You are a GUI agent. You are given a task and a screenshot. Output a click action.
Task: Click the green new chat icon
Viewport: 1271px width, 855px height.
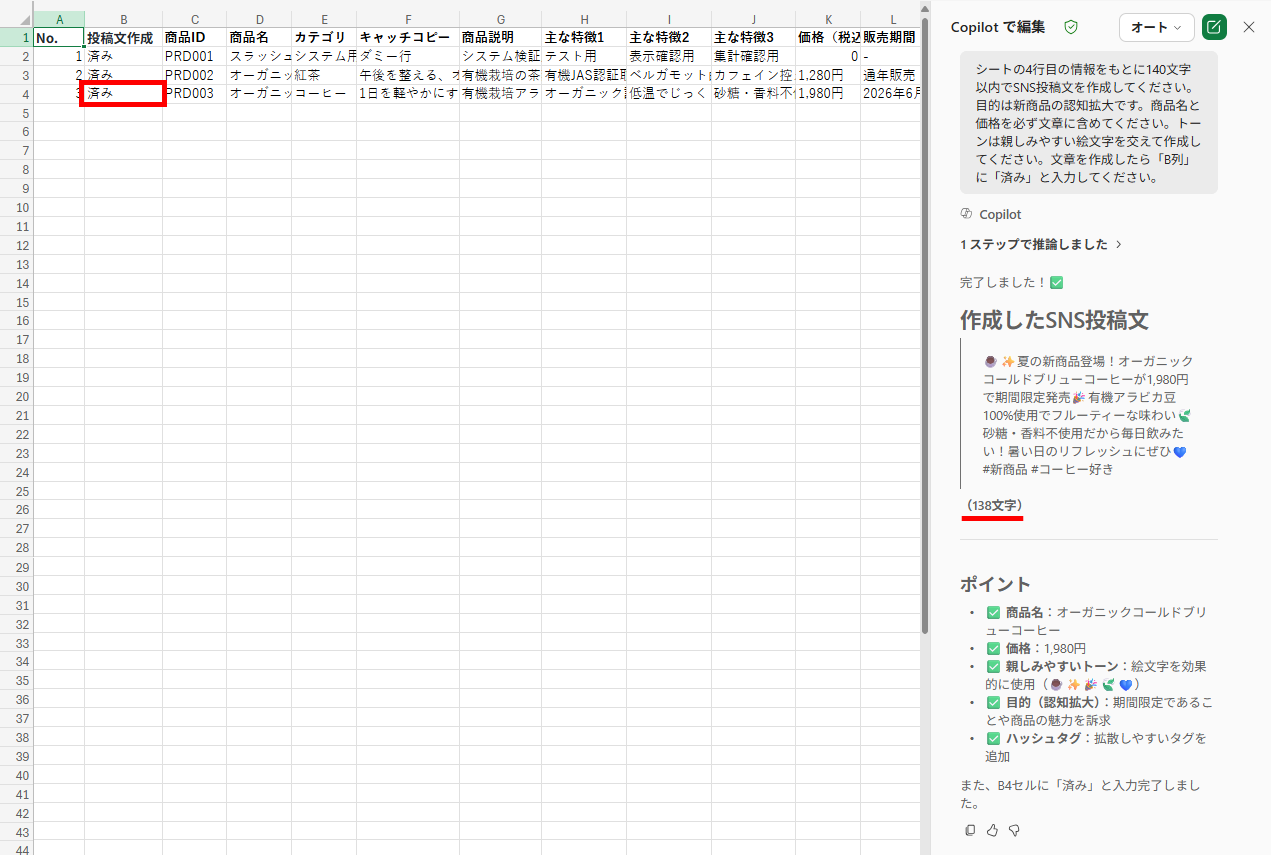(1214, 27)
